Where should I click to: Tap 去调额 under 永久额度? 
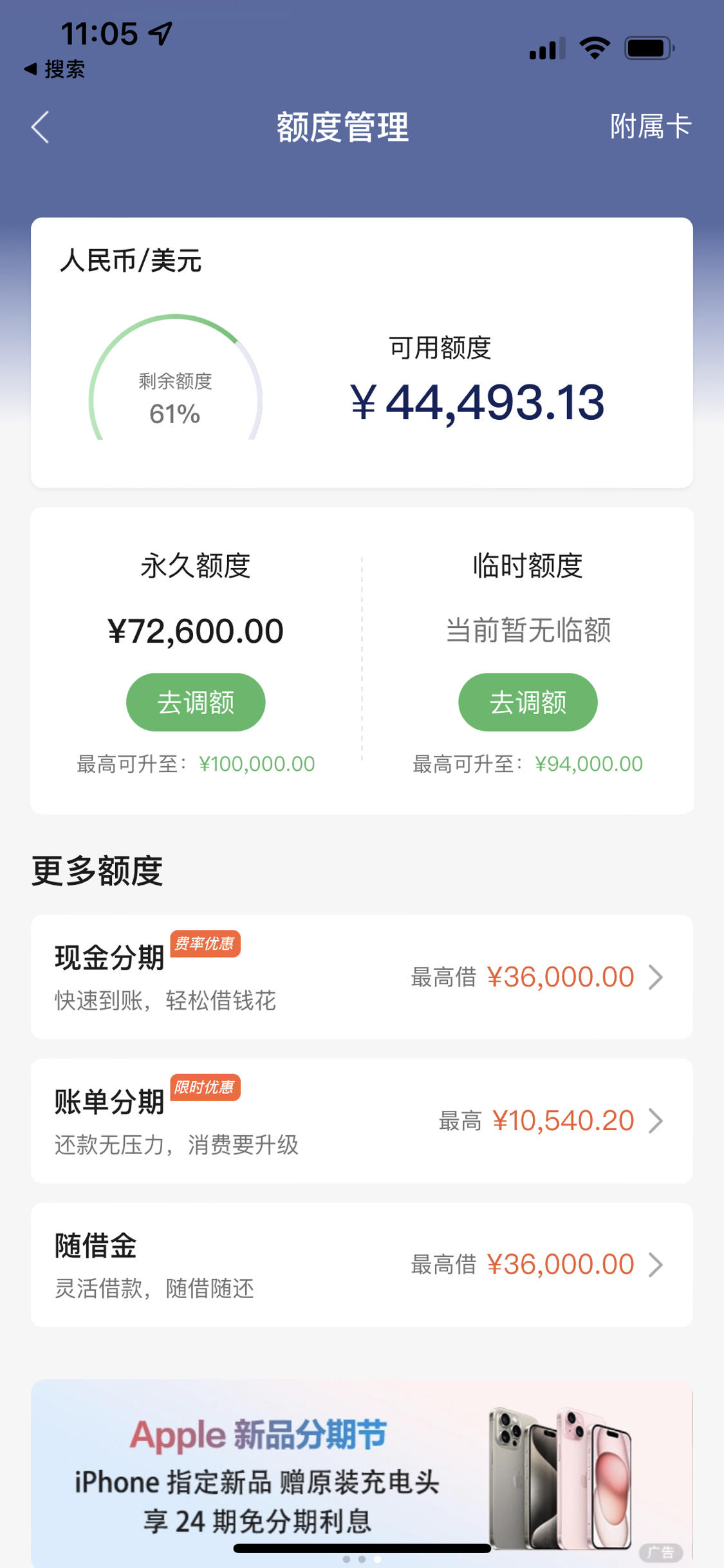[196, 702]
